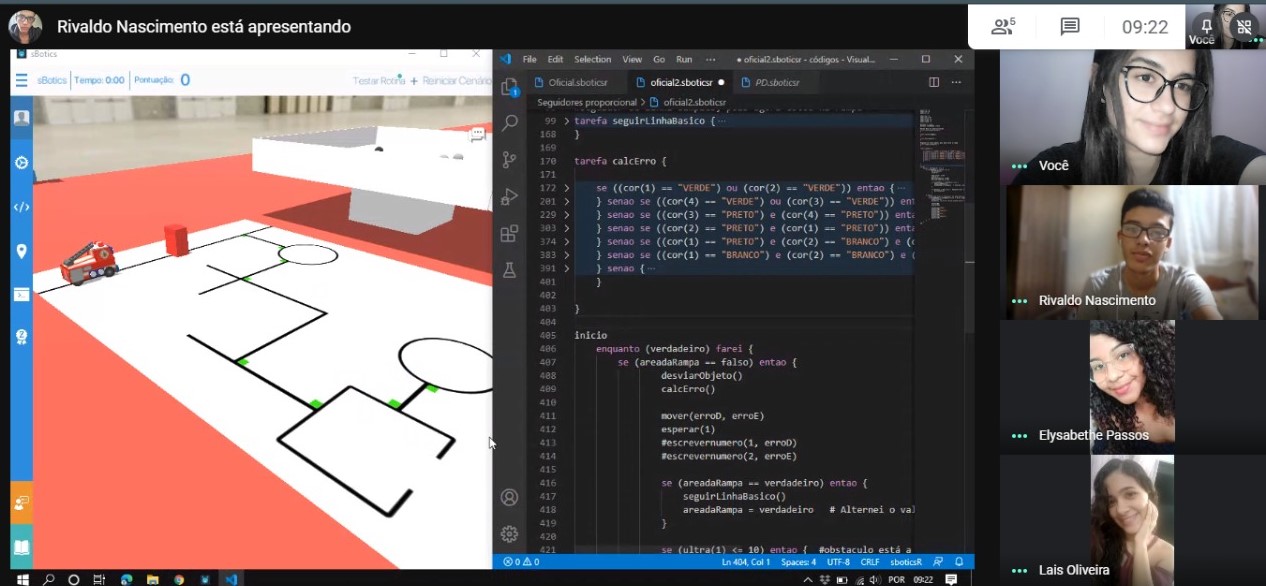Open VS Code Source Control view

(510, 159)
